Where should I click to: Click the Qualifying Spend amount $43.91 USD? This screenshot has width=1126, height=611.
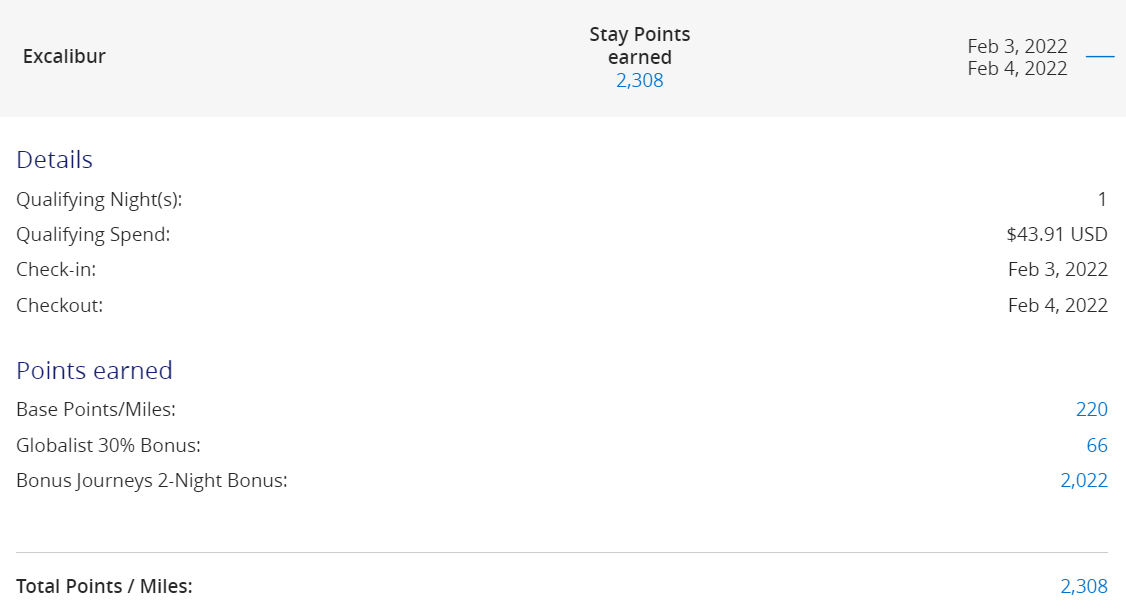pyautogui.click(x=1056, y=234)
